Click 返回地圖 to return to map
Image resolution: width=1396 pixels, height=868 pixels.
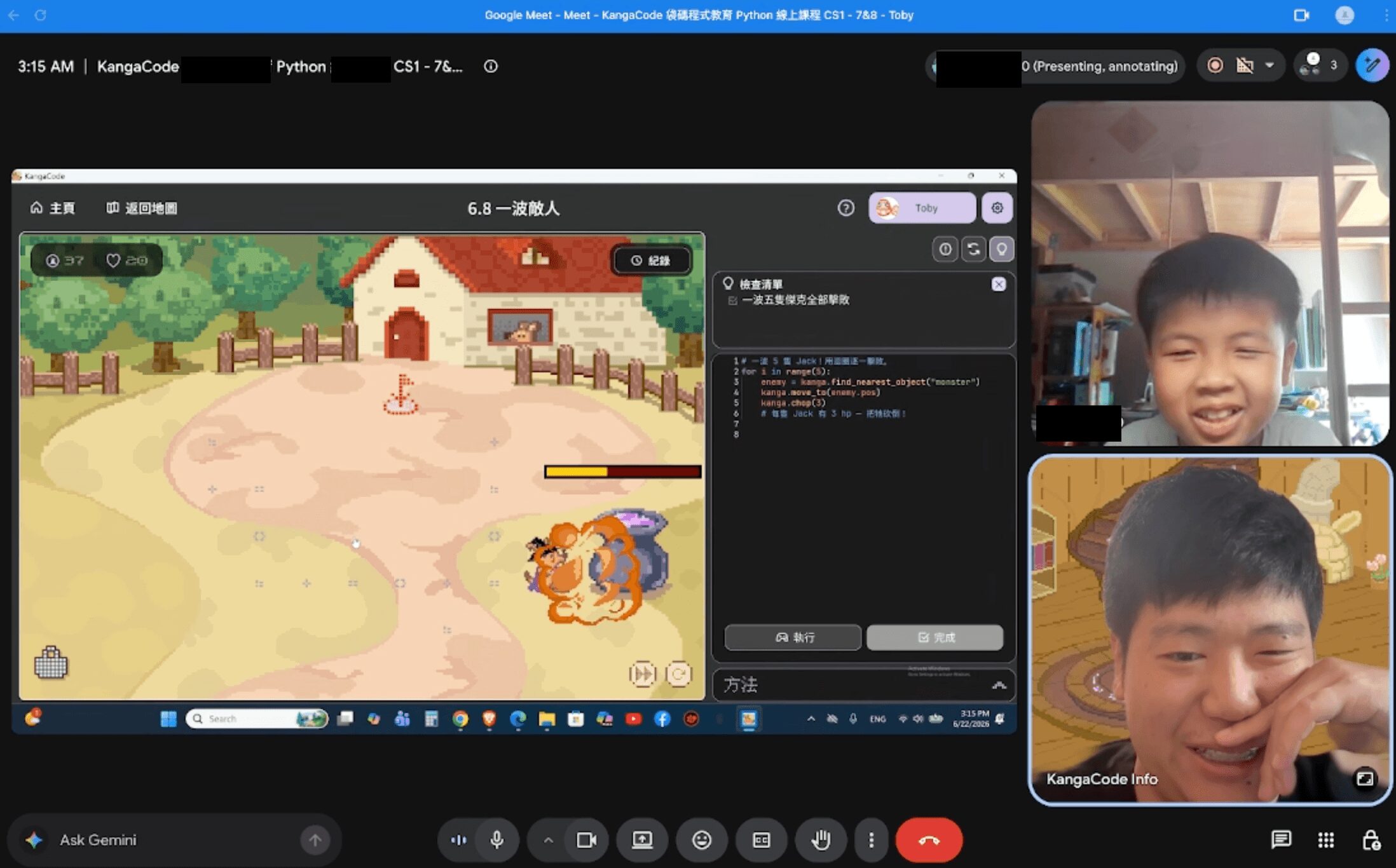[142, 208]
